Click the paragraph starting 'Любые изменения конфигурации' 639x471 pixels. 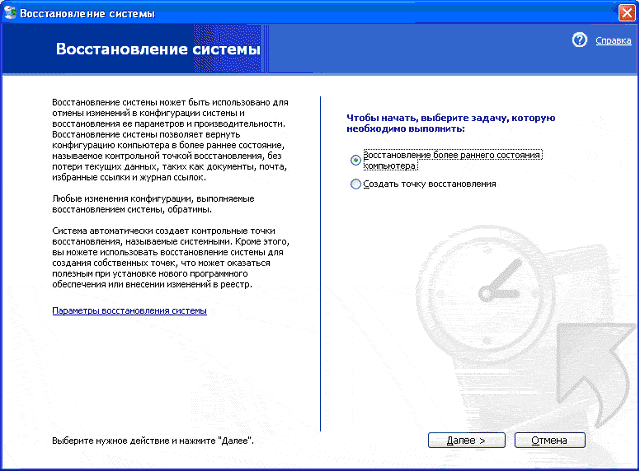(x=139, y=206)
